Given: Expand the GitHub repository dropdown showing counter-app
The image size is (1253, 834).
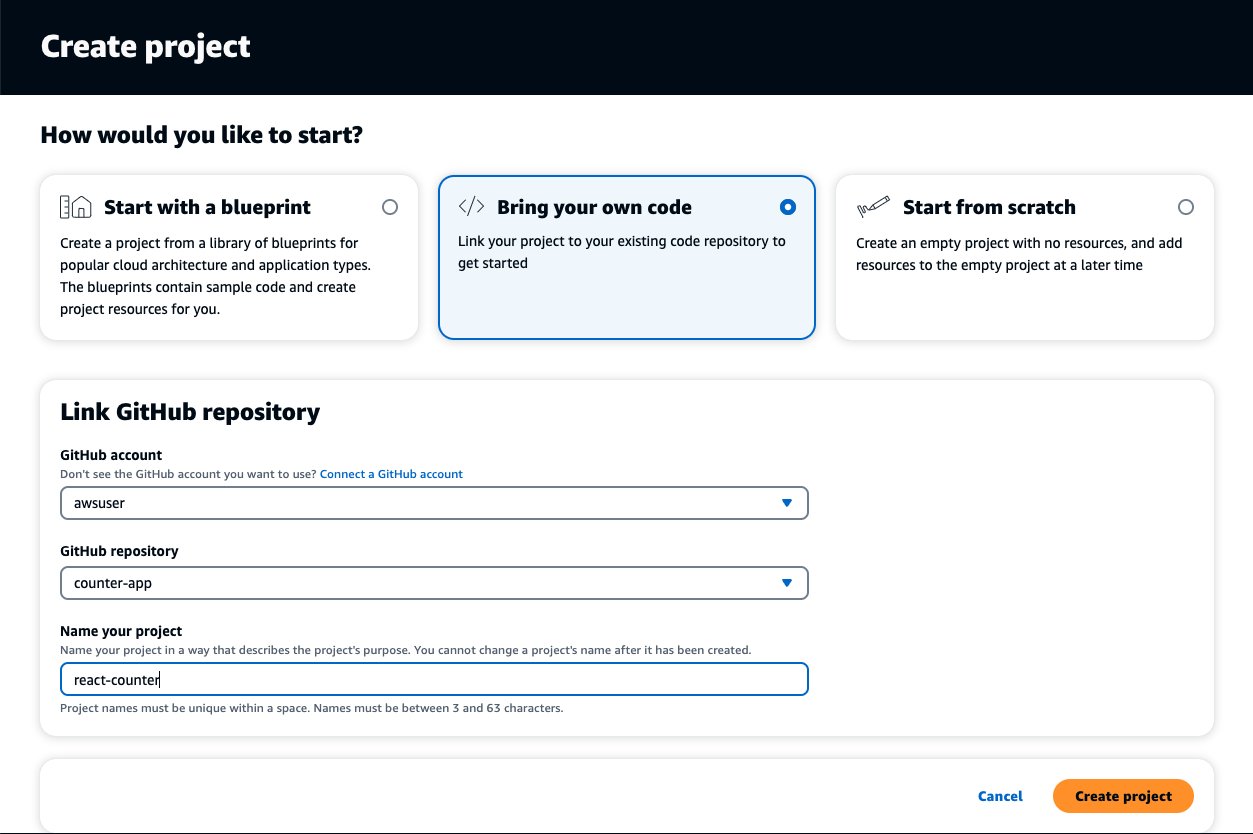Looking at the screenshot, I should [x=434, y=583].
